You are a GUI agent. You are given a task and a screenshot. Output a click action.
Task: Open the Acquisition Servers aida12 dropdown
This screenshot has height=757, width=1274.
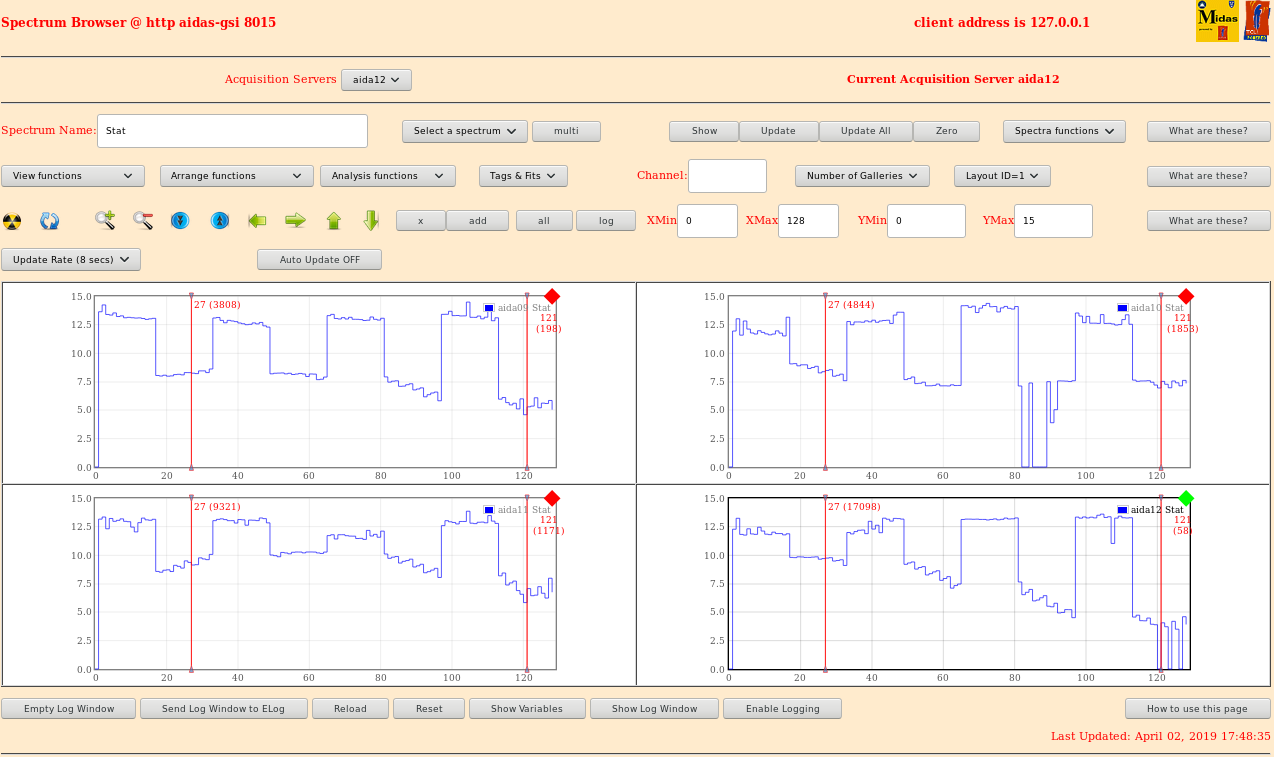coord(376,80)
